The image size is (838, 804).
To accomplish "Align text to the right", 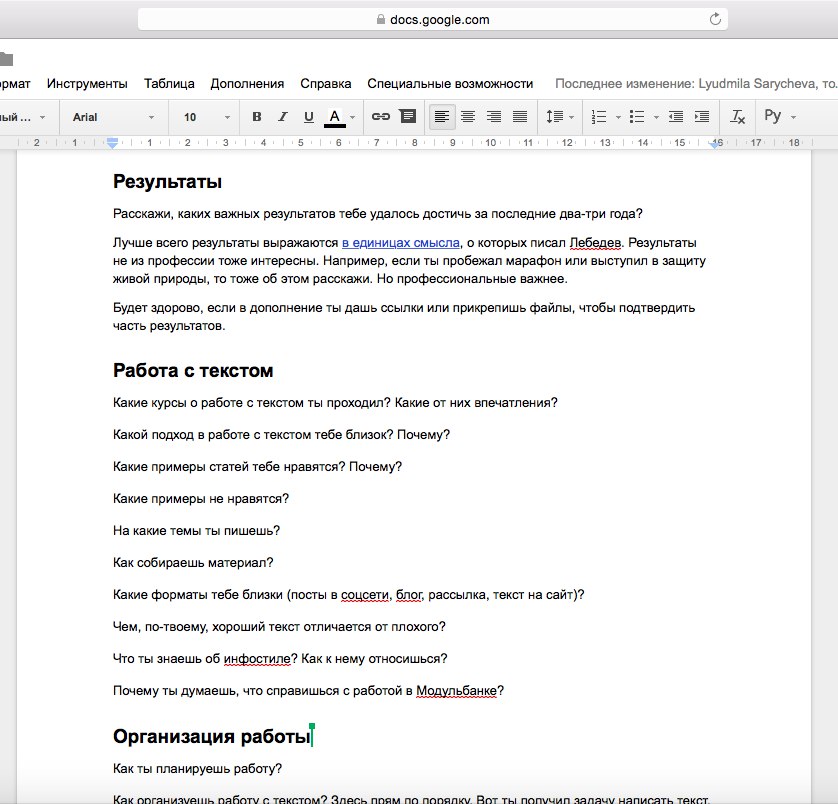I will (x=494, y=117).
